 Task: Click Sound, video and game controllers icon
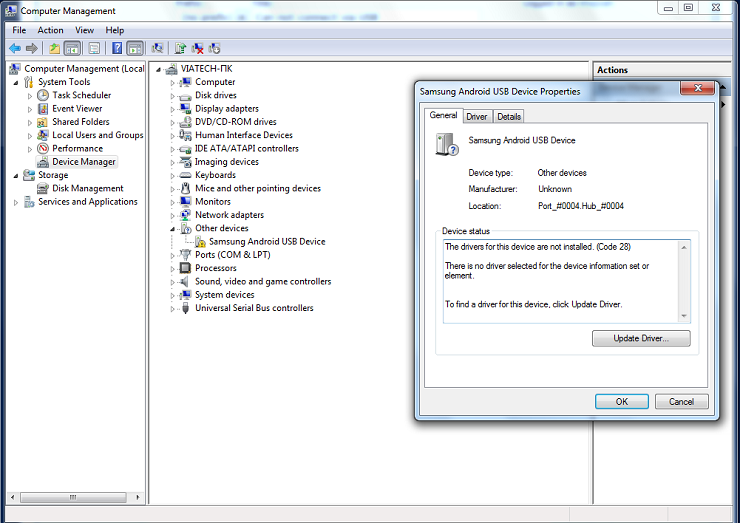coord(185,281)
